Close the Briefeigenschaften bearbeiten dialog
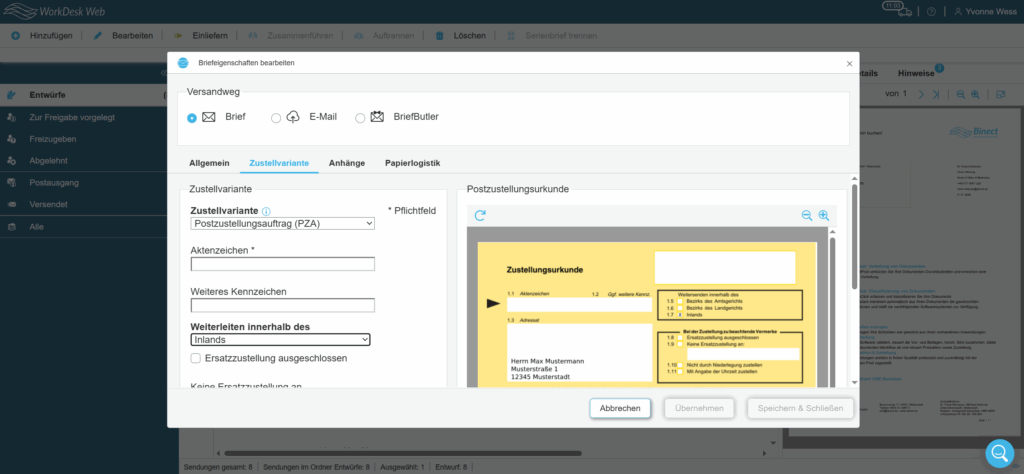Image resolution: width=1024 pixels, height=474 pixels. pyautogui.click(x=849, y=63)
